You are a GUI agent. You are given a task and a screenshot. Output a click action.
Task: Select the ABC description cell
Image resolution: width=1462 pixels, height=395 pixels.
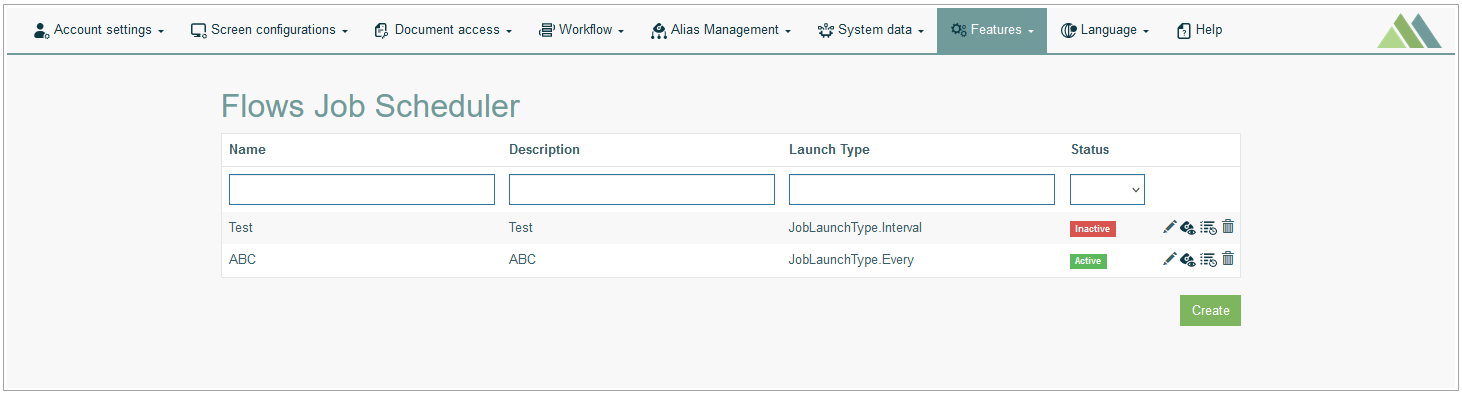[523, 260]
